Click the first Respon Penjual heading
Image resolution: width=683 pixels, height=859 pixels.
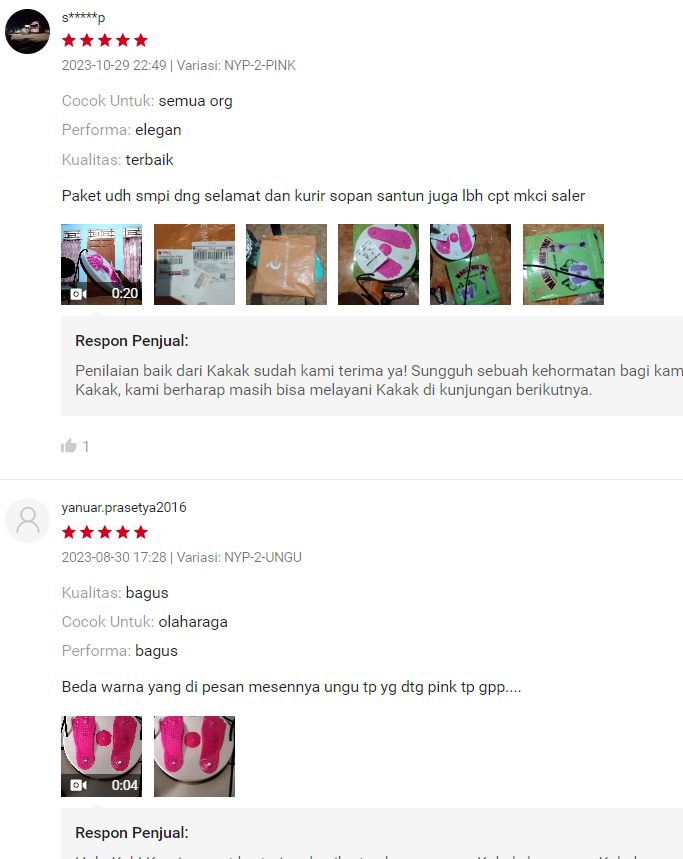[132, 341]
